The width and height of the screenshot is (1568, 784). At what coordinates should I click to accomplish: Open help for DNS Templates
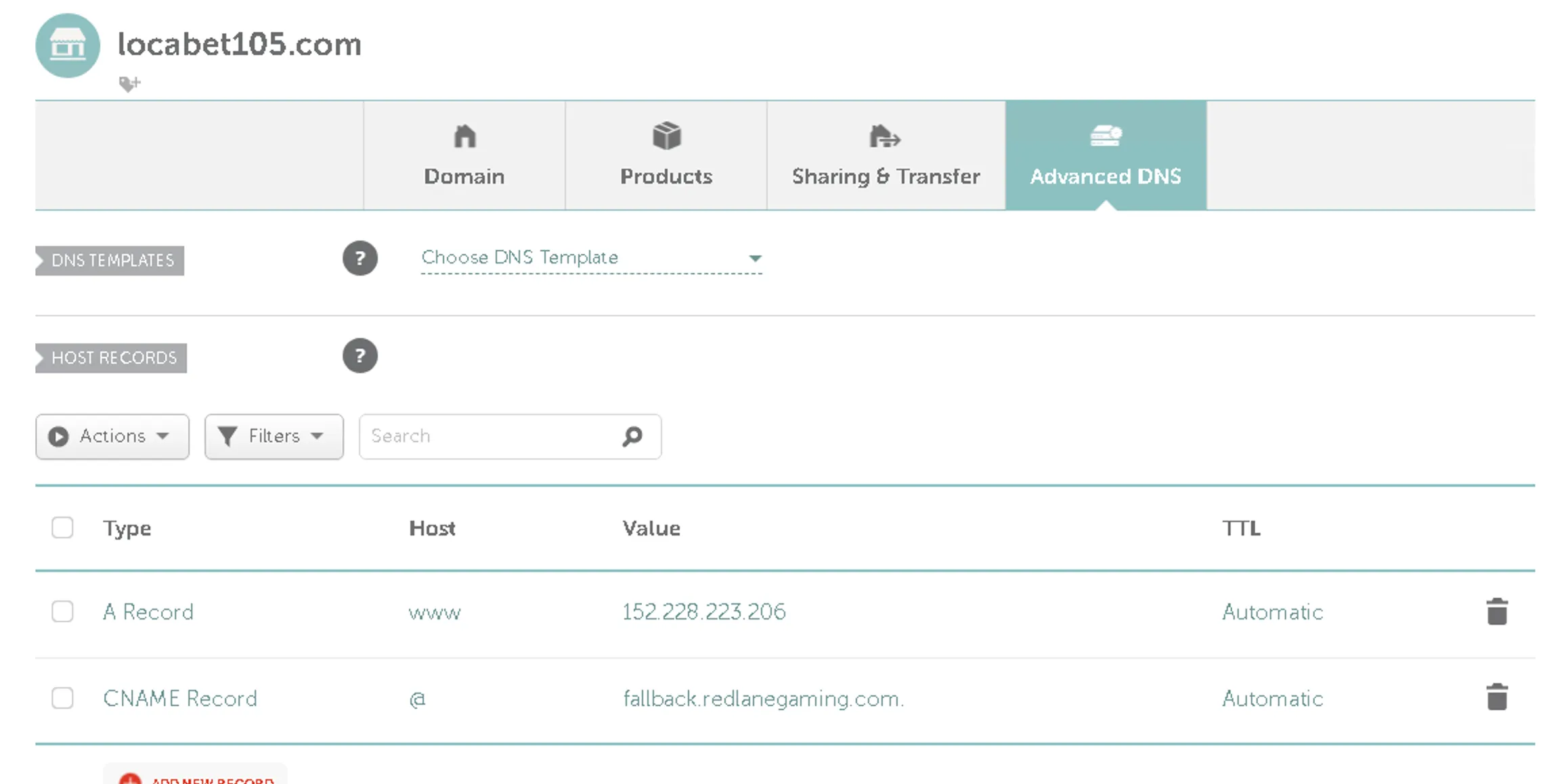(x=360, y=259)
